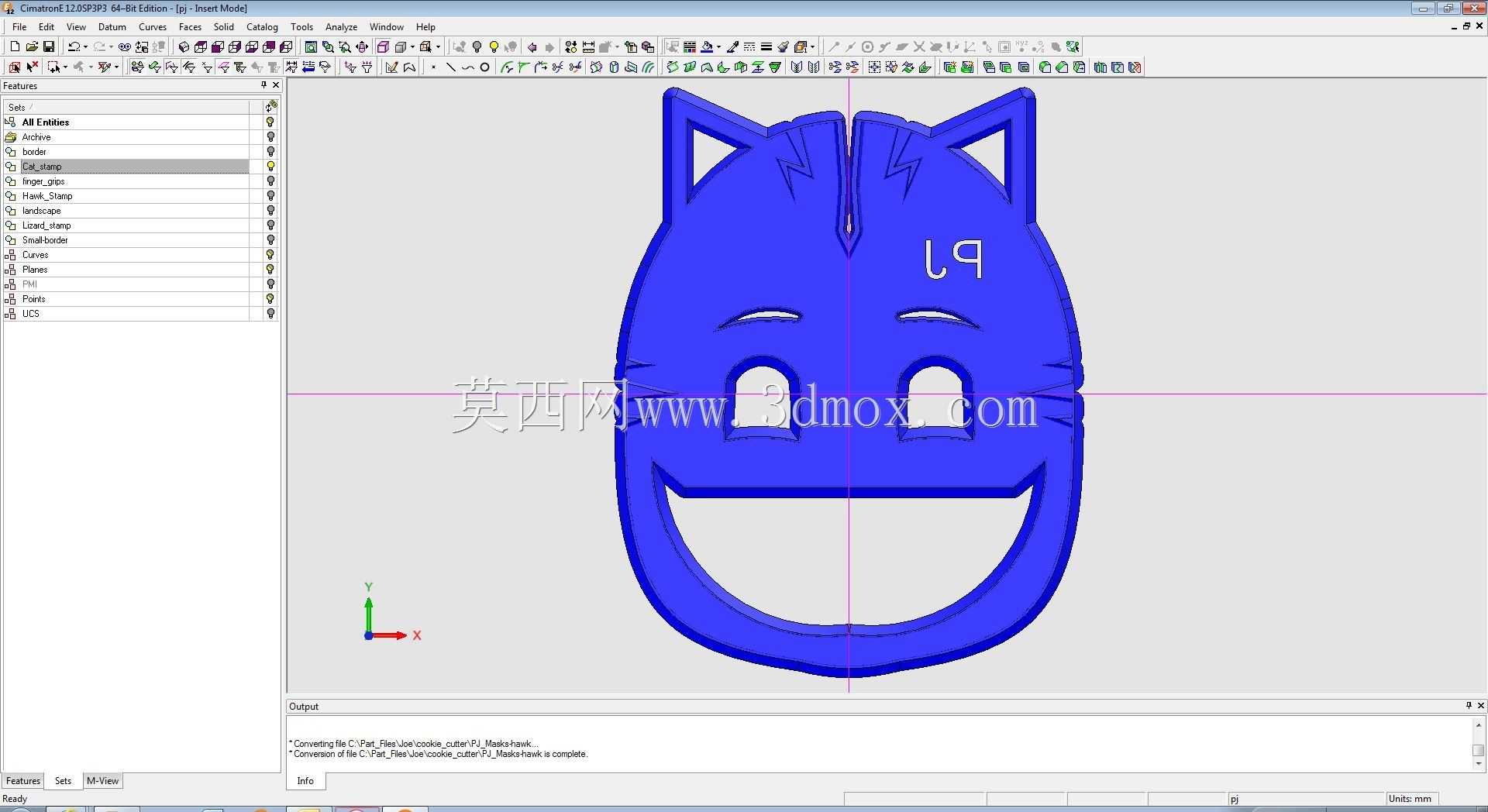Close the Output panel
The image size is (1488, 812).
point(1481,706)
